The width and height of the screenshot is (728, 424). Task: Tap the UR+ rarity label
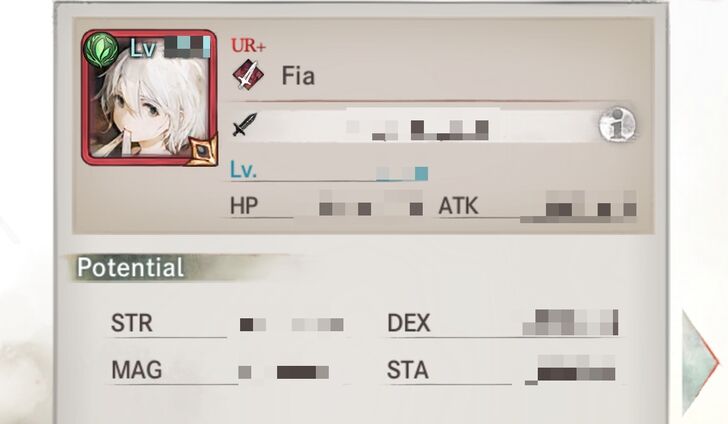248,46
